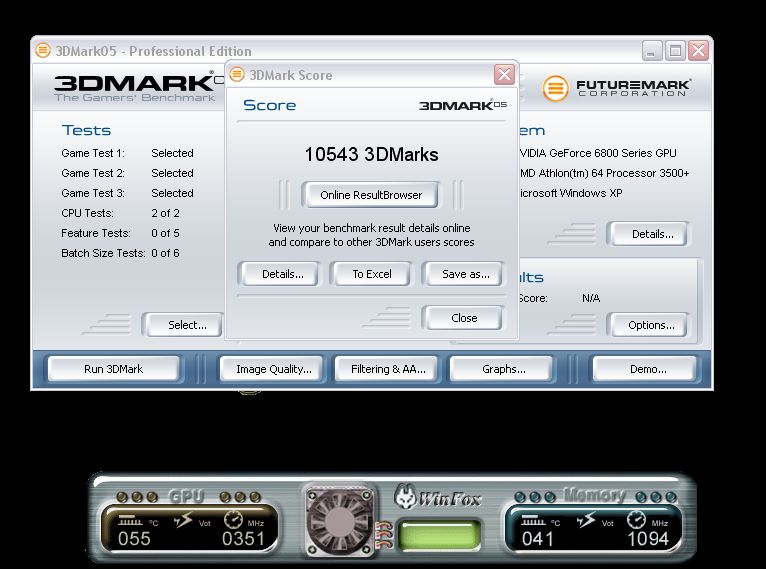Open the Graphs... tool
The height and width of the screenshot is (569, 766).
click(x=503, y=369)
